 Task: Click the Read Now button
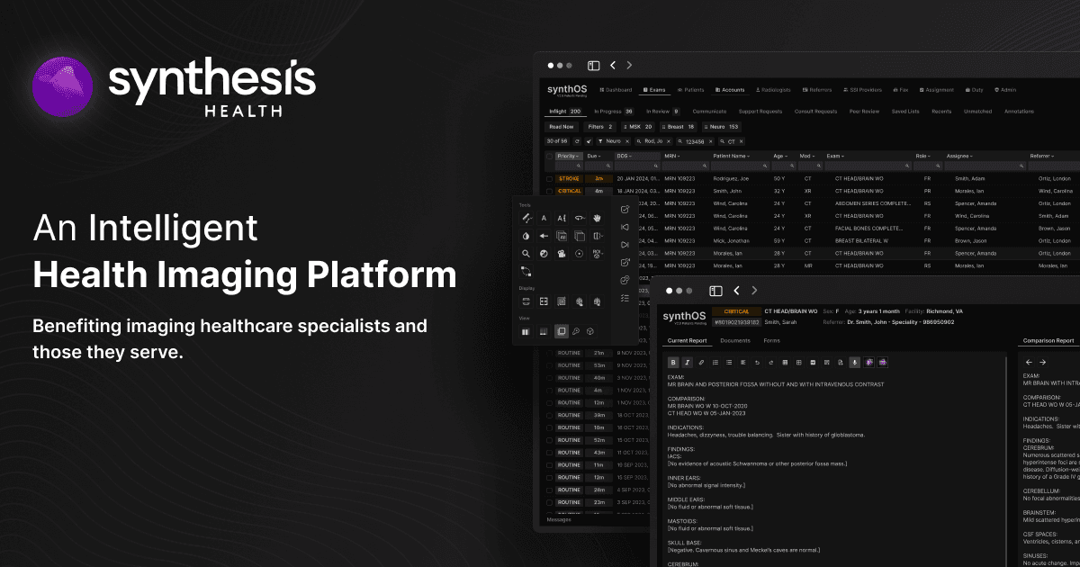click(x=561, y=127)
